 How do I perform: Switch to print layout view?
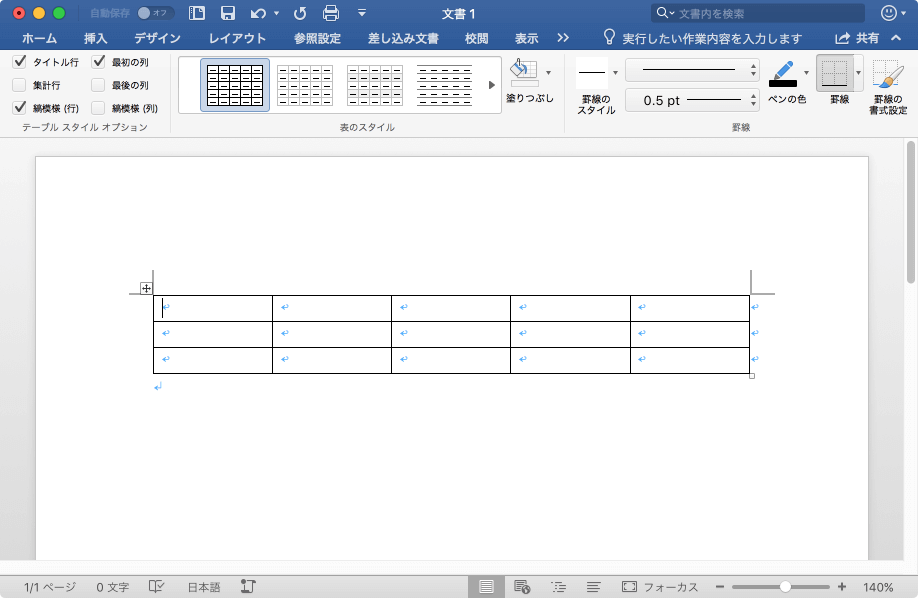(486, 586)
